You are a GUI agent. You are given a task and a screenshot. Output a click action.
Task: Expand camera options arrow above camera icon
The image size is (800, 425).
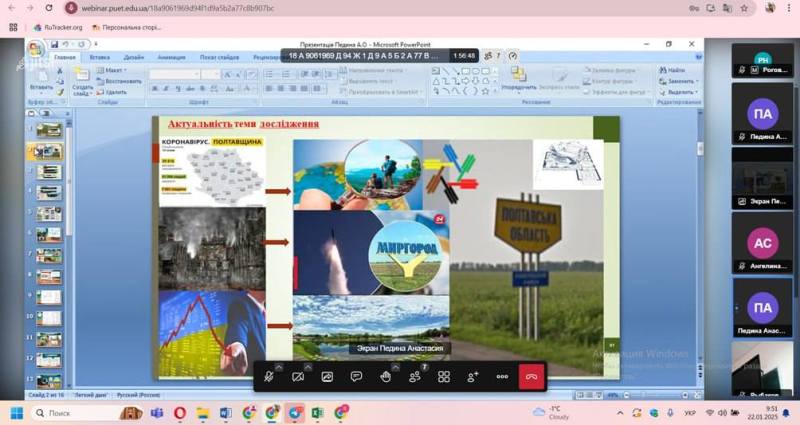pos(307,367)
